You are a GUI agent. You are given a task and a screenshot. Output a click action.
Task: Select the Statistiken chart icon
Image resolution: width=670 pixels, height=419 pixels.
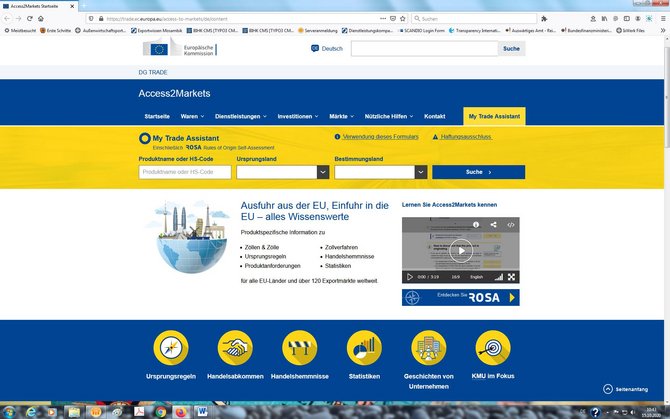coord(364,348)
